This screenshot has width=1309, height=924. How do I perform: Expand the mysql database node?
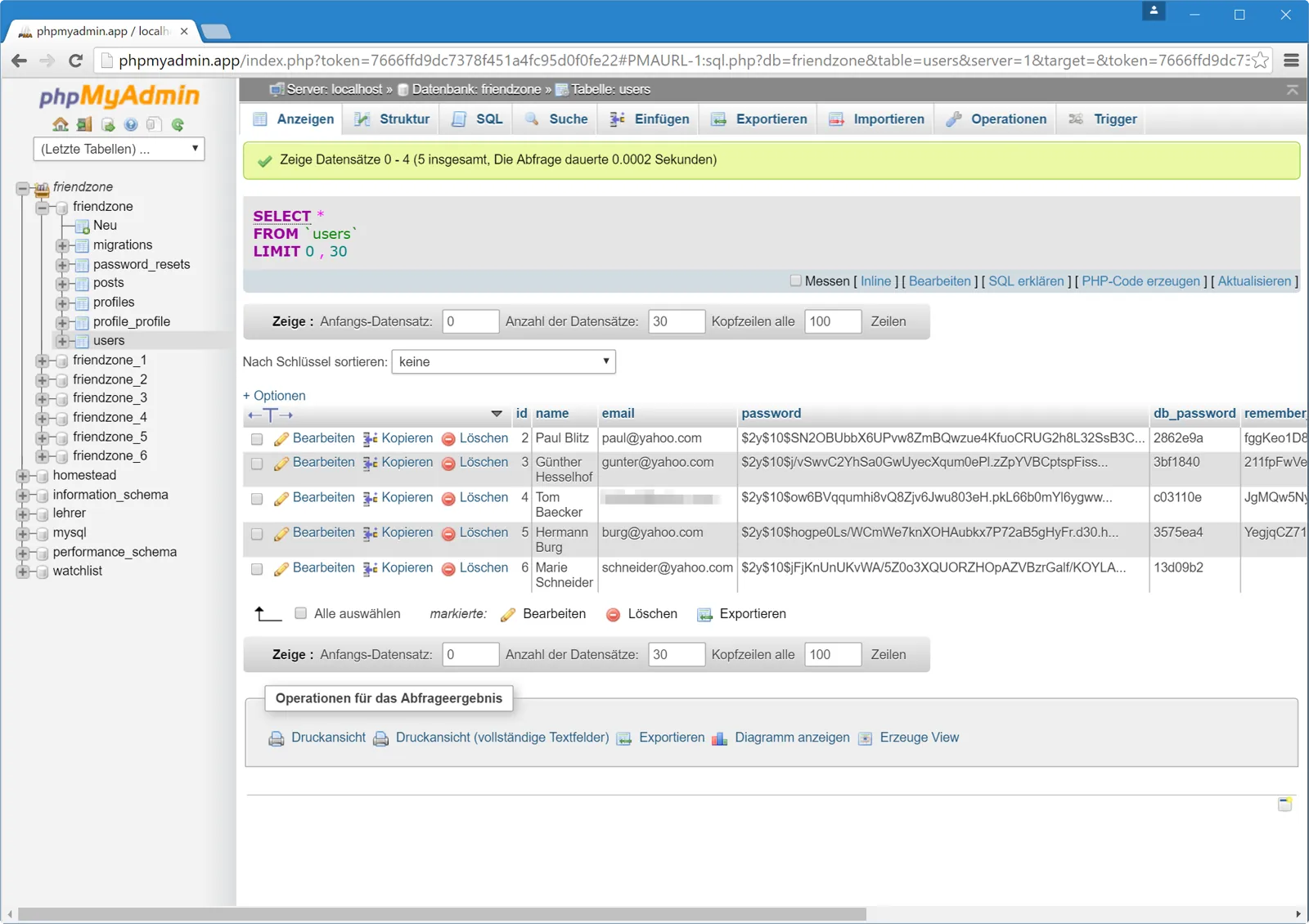click(22, 533)
